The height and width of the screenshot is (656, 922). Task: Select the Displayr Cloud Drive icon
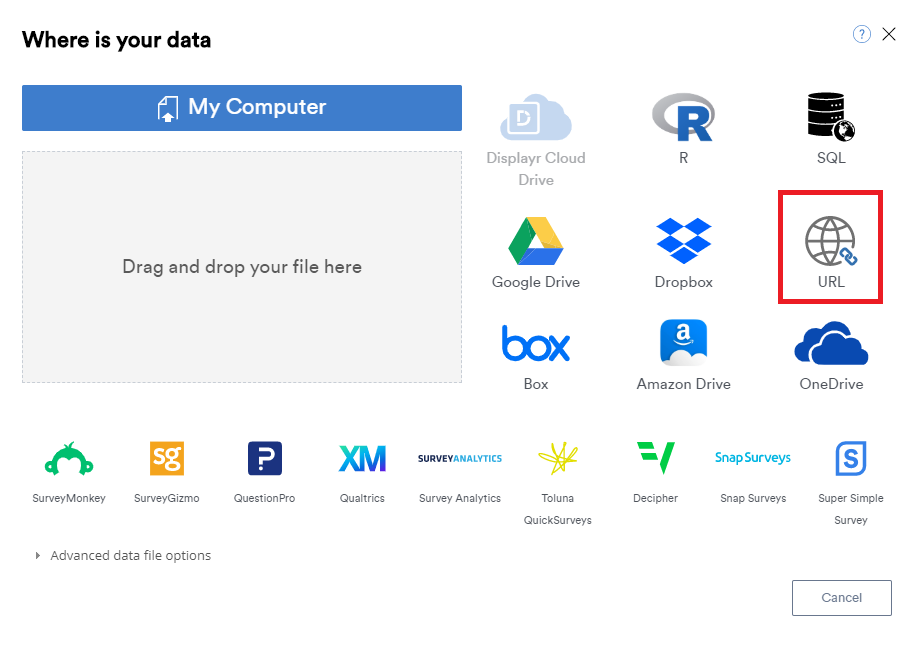pyautogui.click(x=536, y=118)
